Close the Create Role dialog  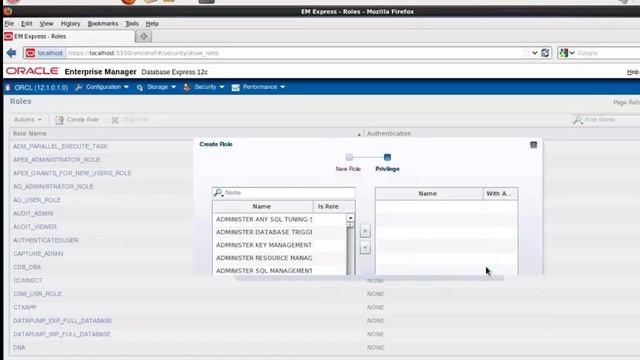coord(533,145)
